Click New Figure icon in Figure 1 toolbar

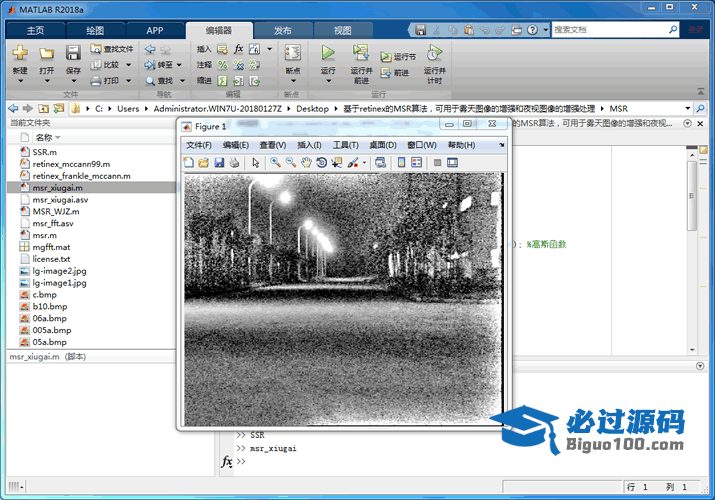(x=188, y=162)
